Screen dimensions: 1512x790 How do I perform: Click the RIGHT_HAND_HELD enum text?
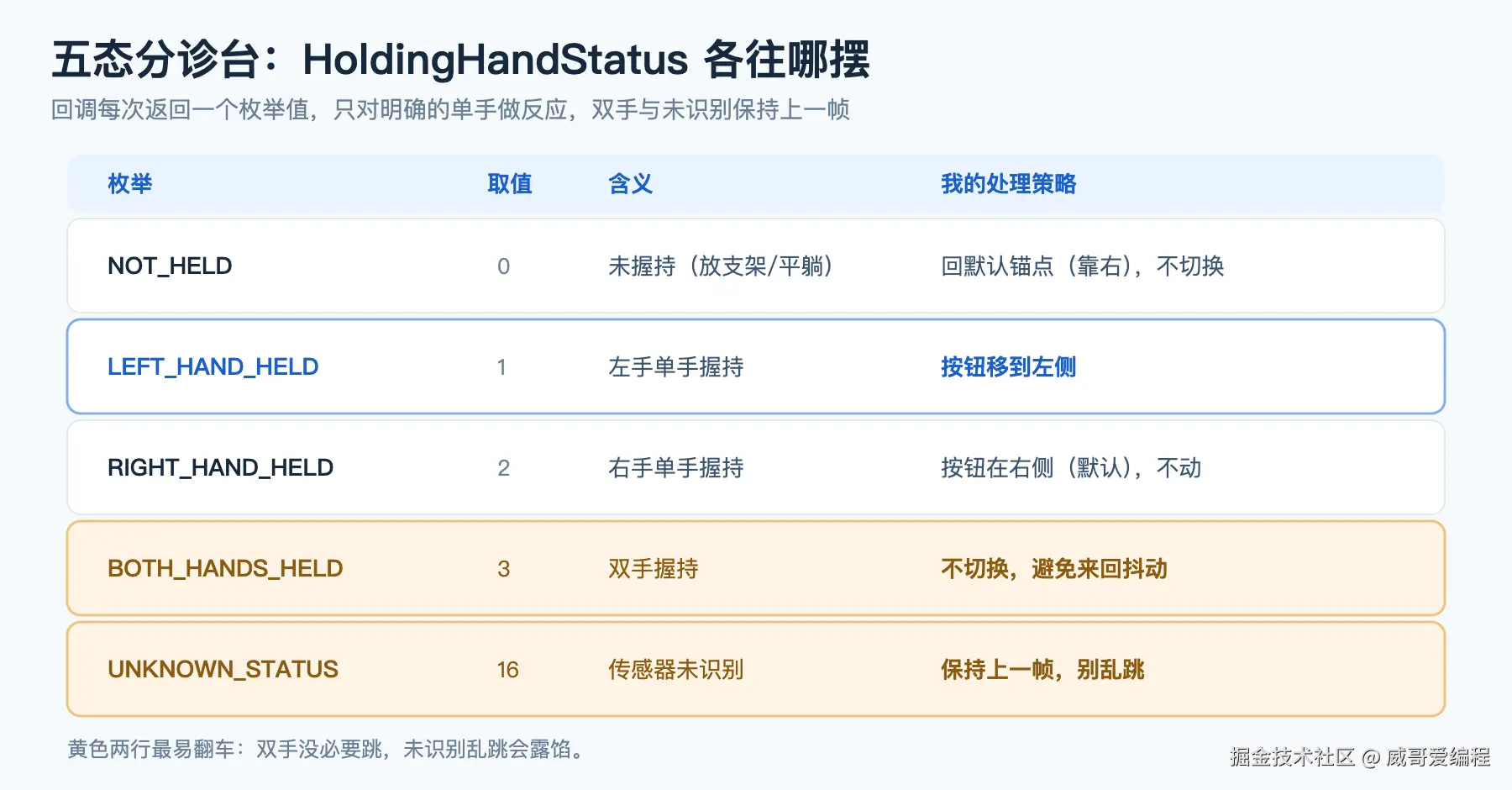pyautogui.click(x=221, y=468)
